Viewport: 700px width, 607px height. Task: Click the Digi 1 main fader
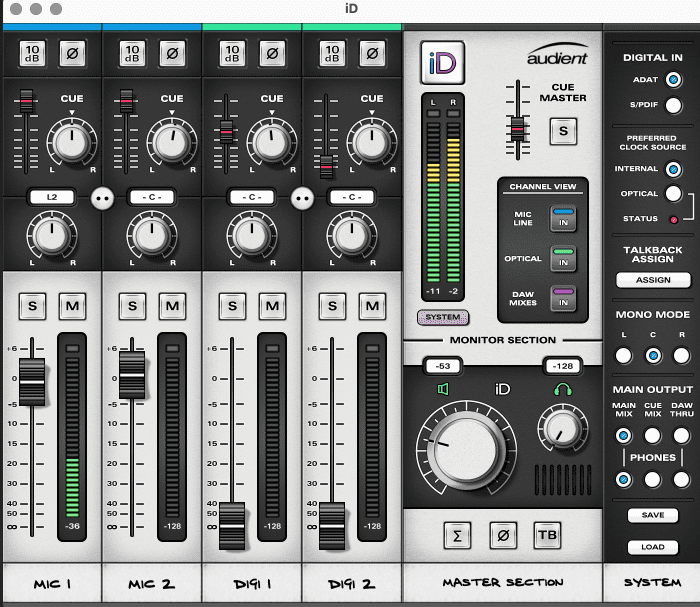pos(232,526)
